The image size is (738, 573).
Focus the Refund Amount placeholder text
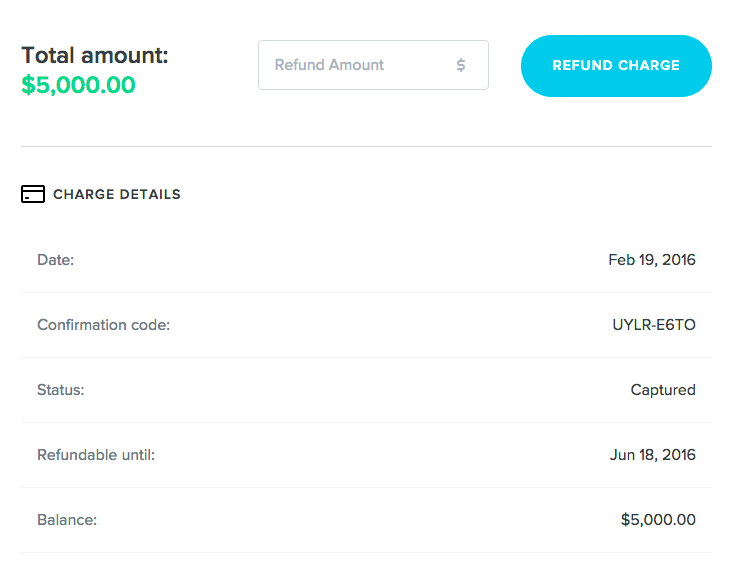[x=329, y=65]
